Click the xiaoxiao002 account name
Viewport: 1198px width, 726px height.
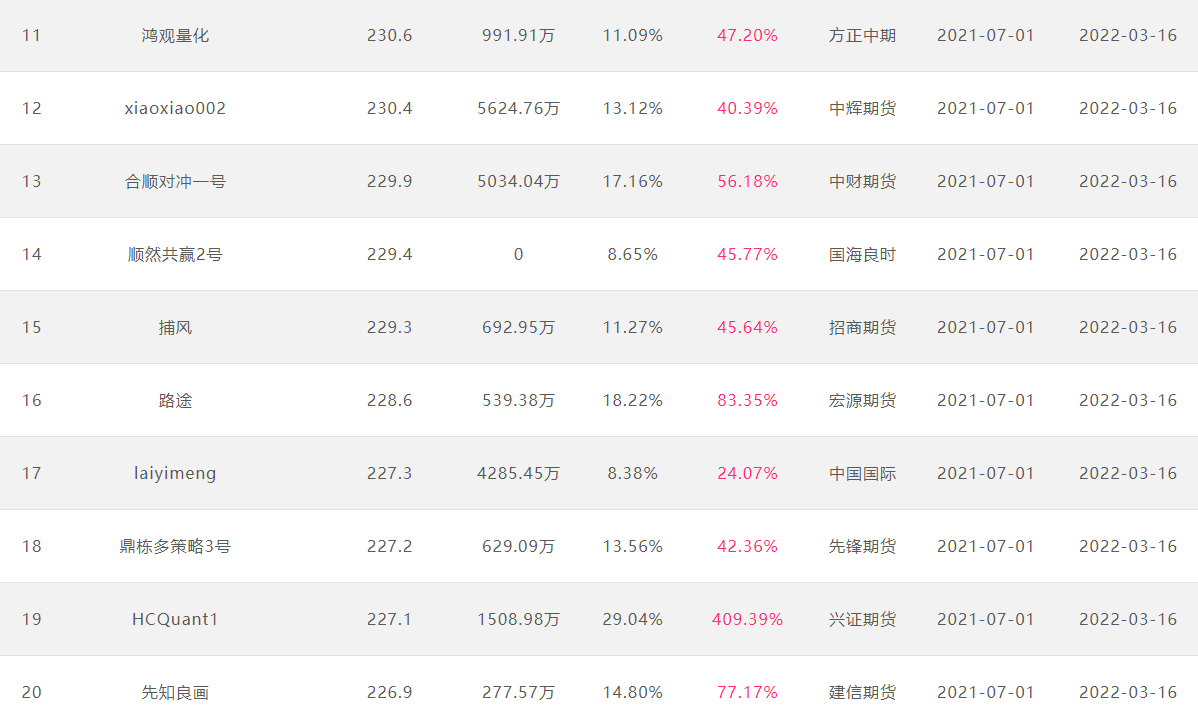pos(175,108)
